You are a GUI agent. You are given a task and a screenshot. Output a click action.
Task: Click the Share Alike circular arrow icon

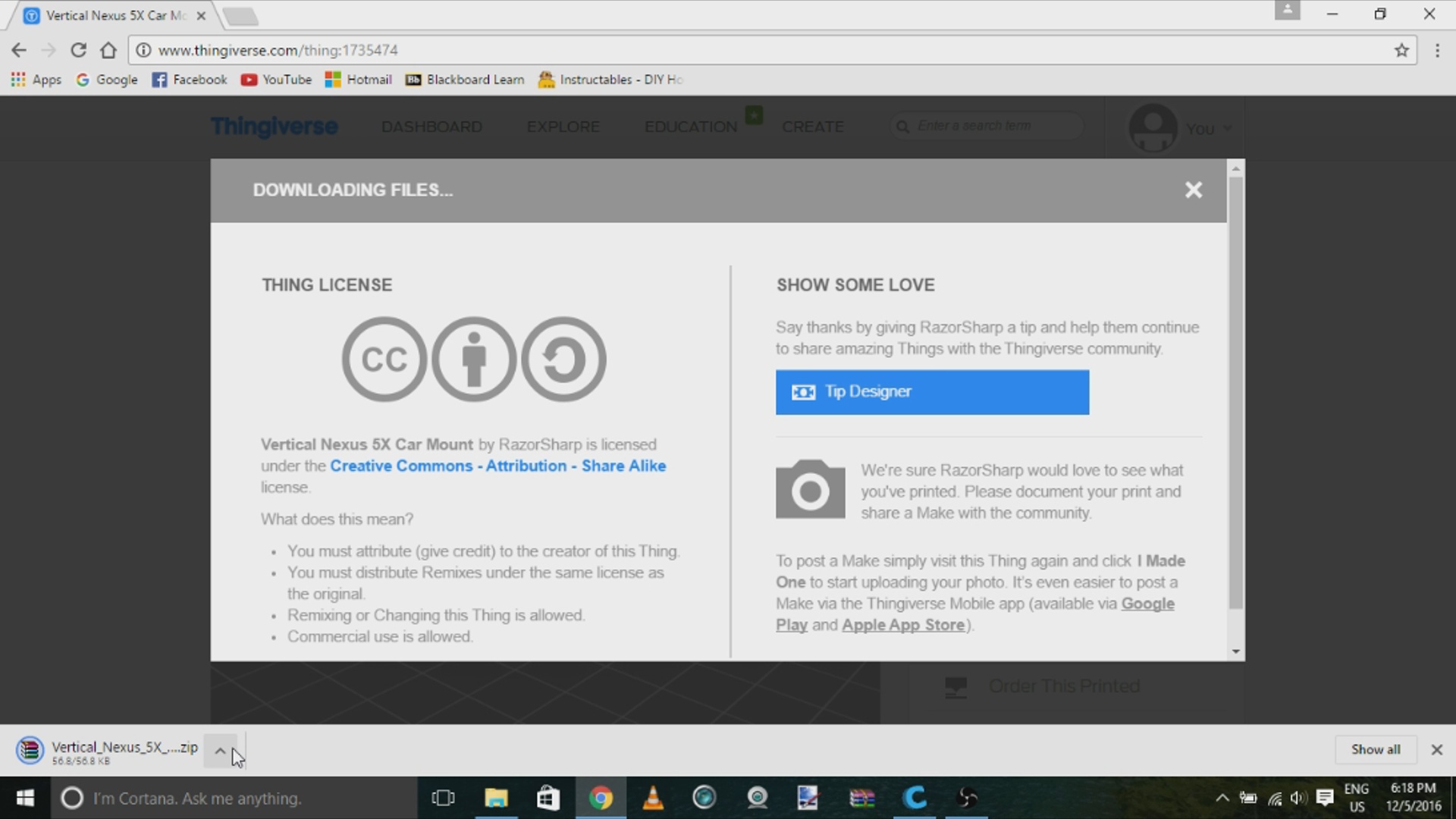point(563,359)
